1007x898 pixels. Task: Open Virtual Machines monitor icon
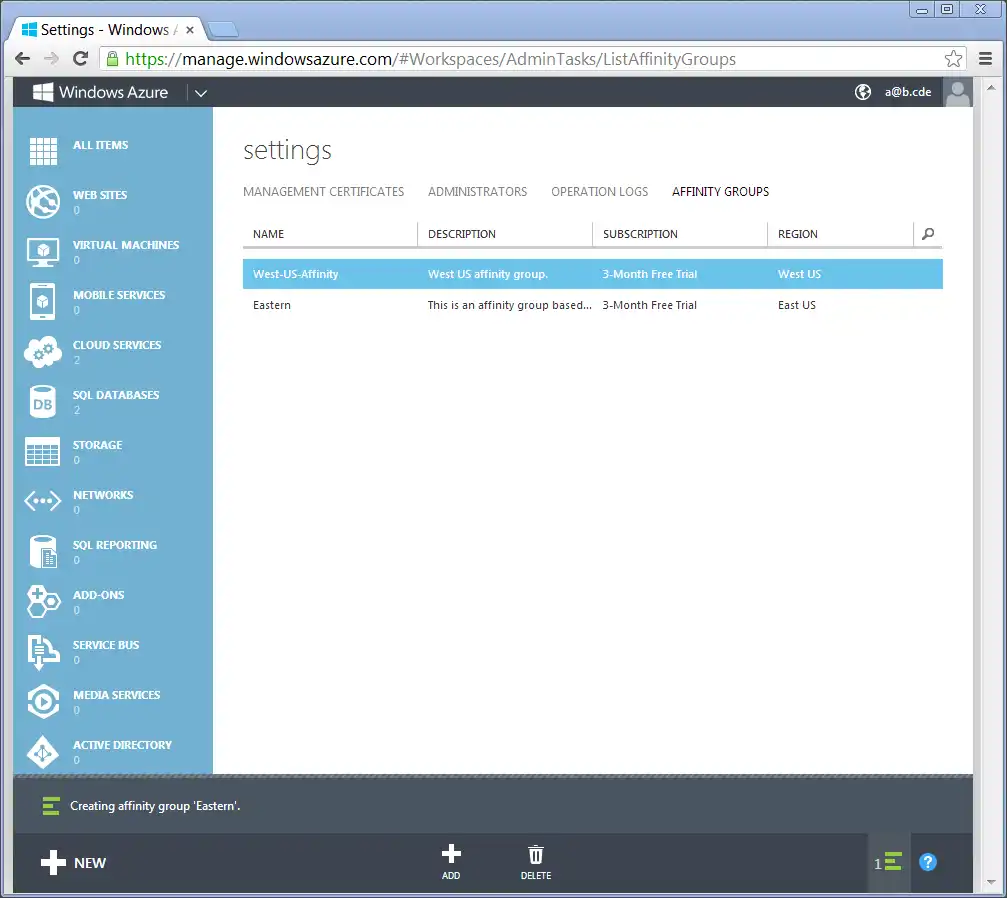[x=43, y=252]
